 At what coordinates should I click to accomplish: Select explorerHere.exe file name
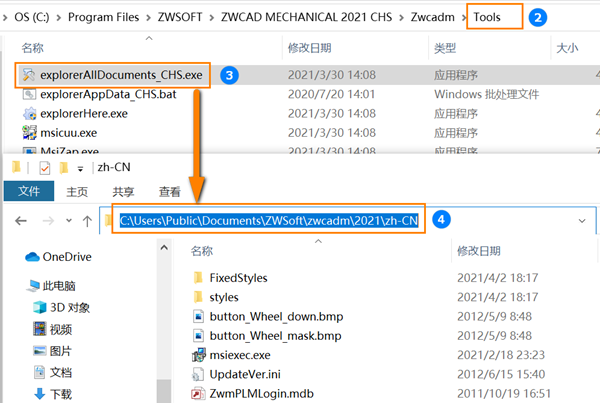pyautogui.click(x=84, y=114)
